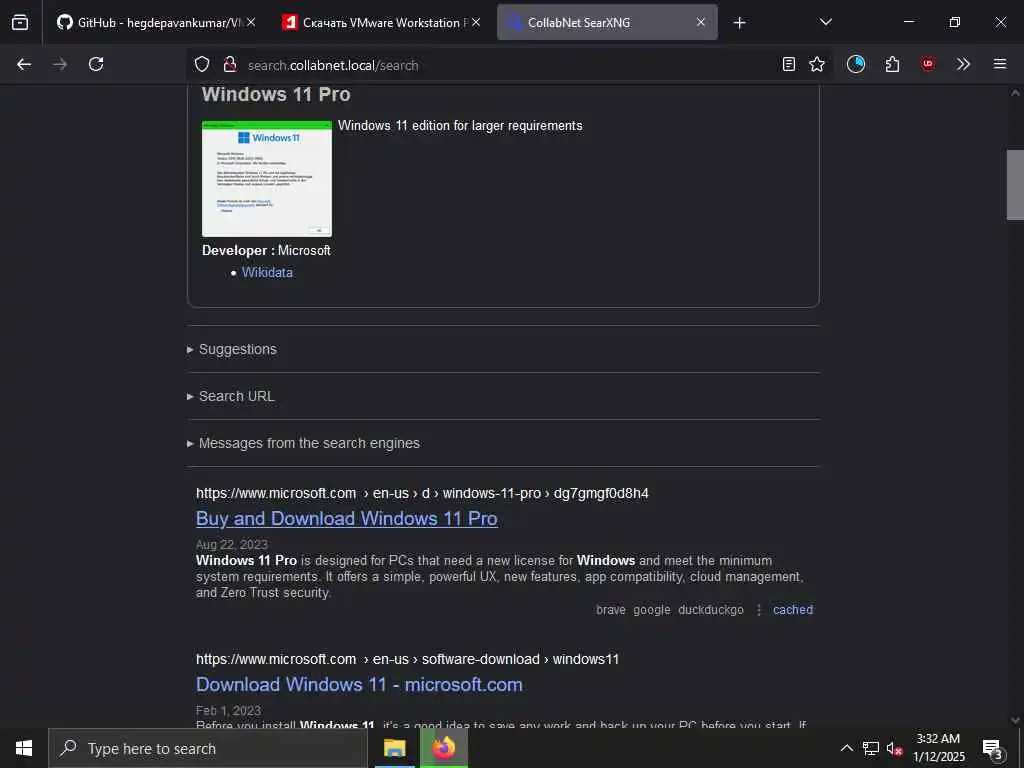The height and width of the screenshot is (768, 1024).
Task: Open the insecure connection padlock icon
Action: [229, 64]
